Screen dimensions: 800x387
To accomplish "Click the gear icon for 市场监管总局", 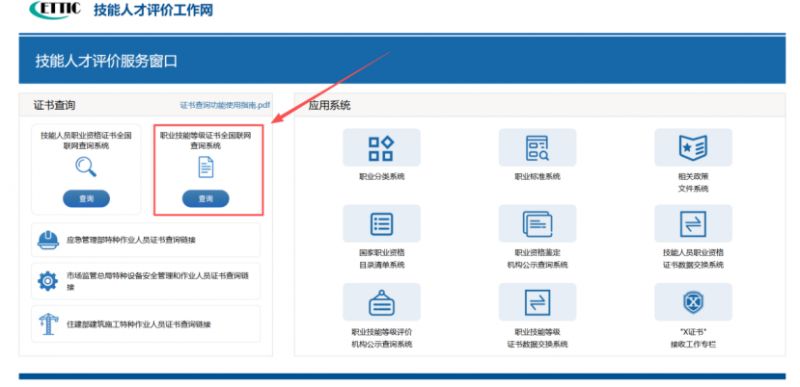I will (x=48, y=281).
